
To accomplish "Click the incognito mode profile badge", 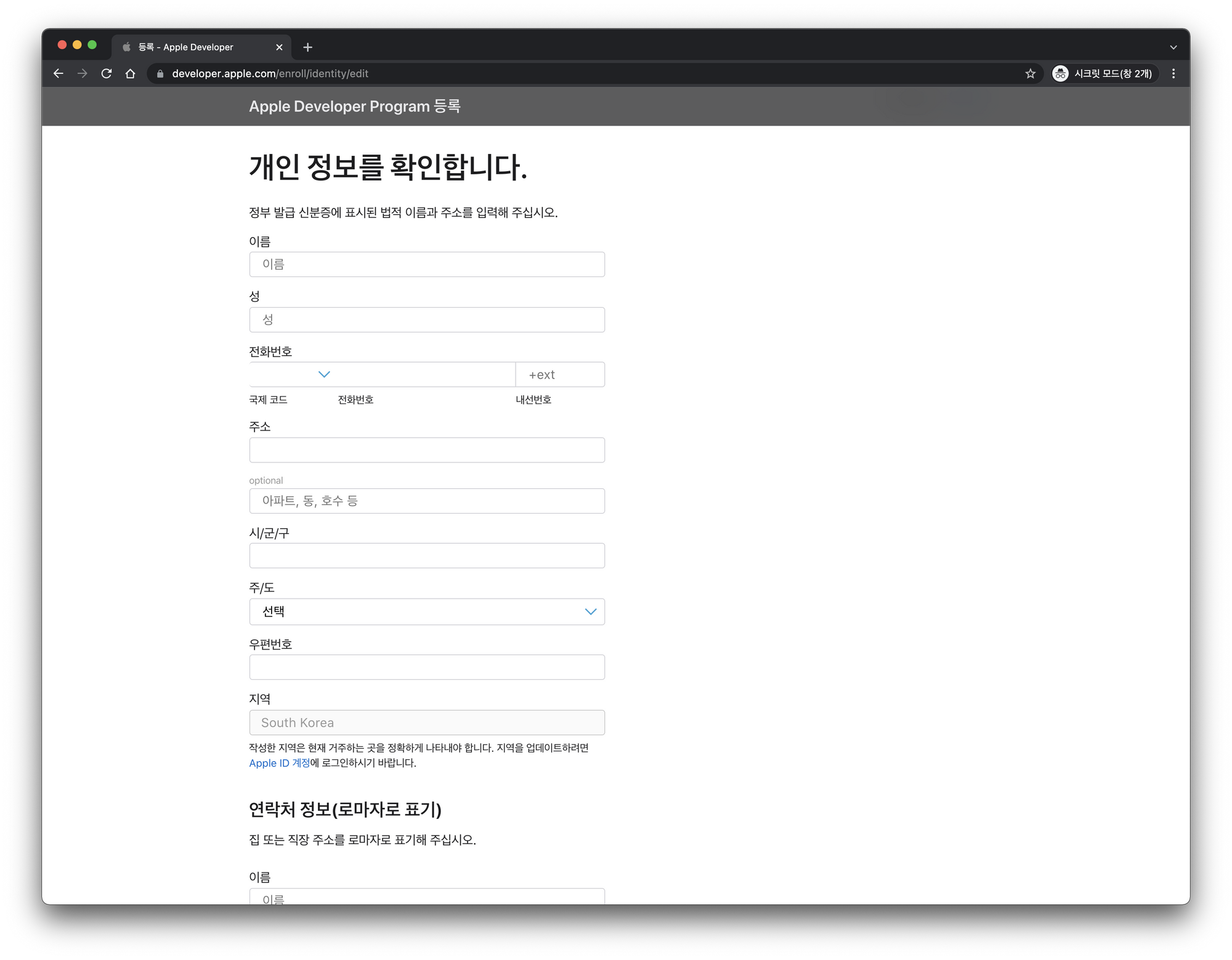I will (x=1104, y=73).
